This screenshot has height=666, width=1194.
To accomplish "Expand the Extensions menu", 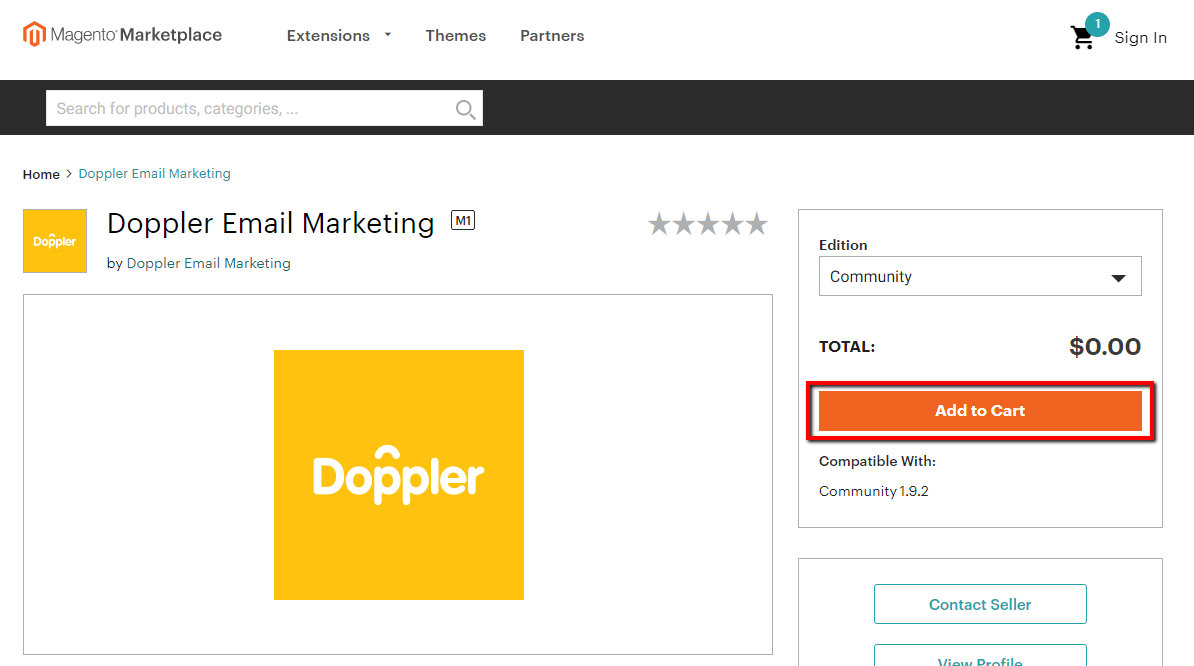I will (x=339, y=36).
